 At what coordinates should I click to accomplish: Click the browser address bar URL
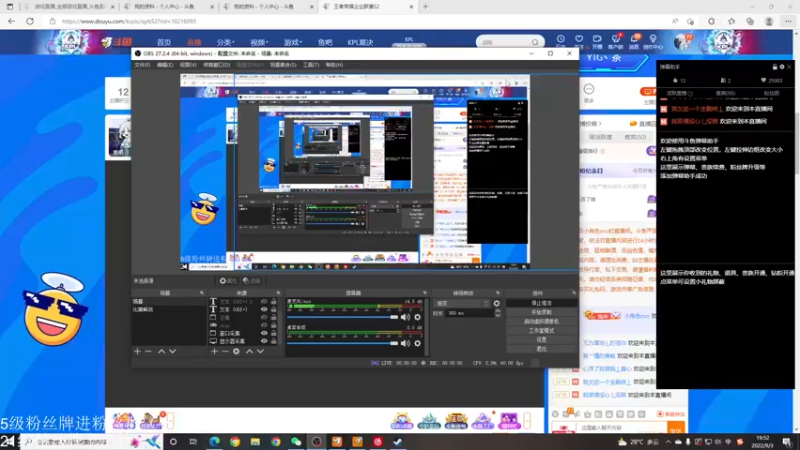[129, 21]
